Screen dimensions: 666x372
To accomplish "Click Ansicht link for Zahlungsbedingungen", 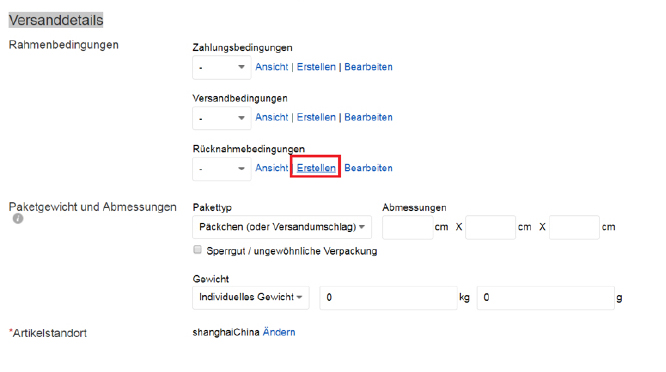I will tap(272, 67).
